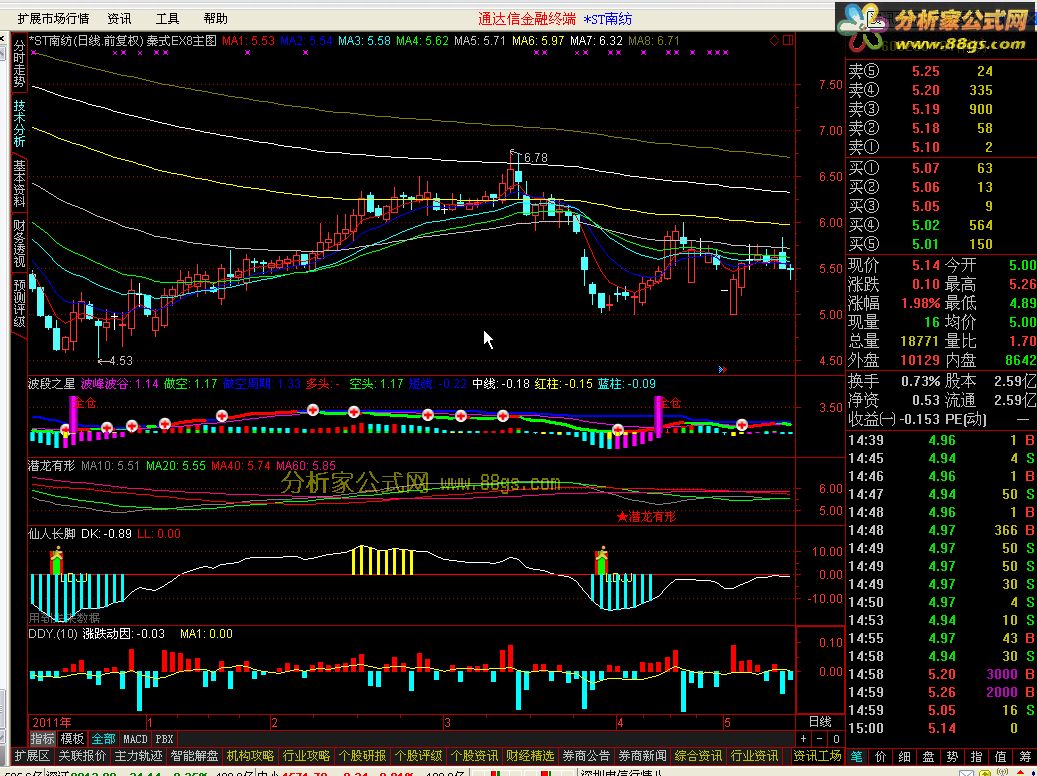Click the 卖⑤ order row at 5.25
Screen dimensions: 1037x776
(940, 71)
